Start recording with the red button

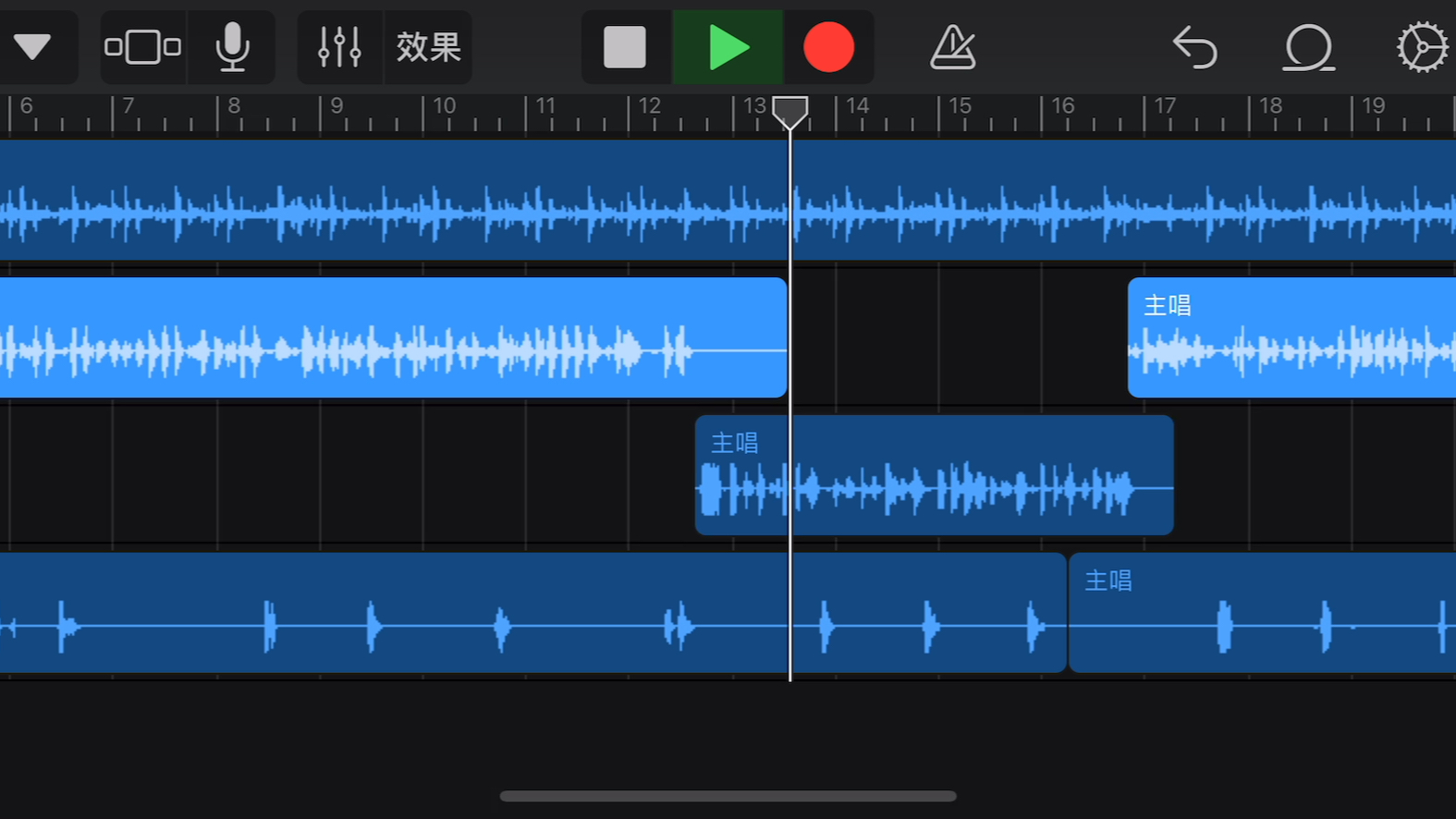(x=828, y=47)
